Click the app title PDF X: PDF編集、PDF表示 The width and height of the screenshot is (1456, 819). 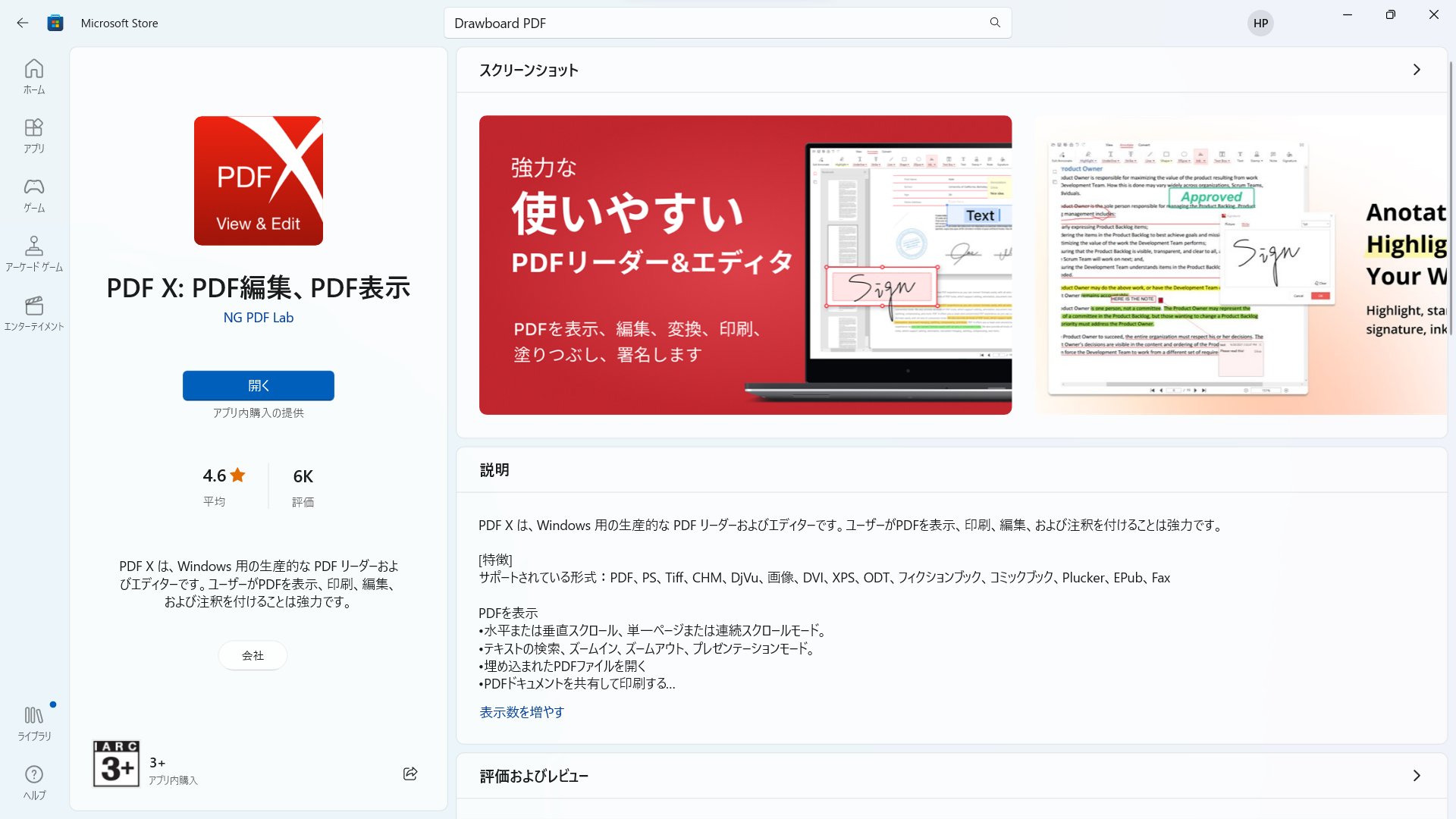pyautogui.click(x=259, y=287)
